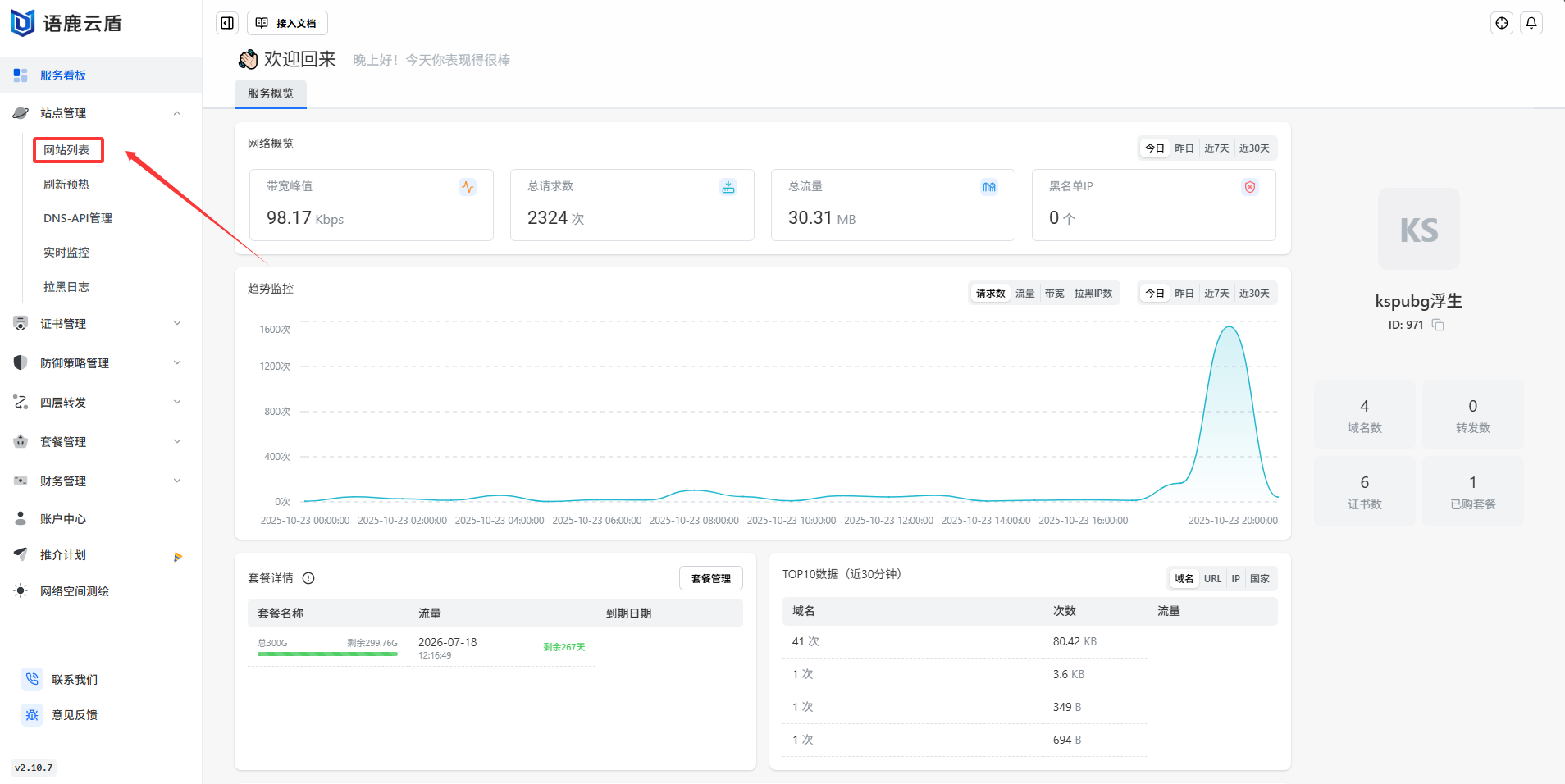Select 近7天 in the 网络概览 range

1216,148
